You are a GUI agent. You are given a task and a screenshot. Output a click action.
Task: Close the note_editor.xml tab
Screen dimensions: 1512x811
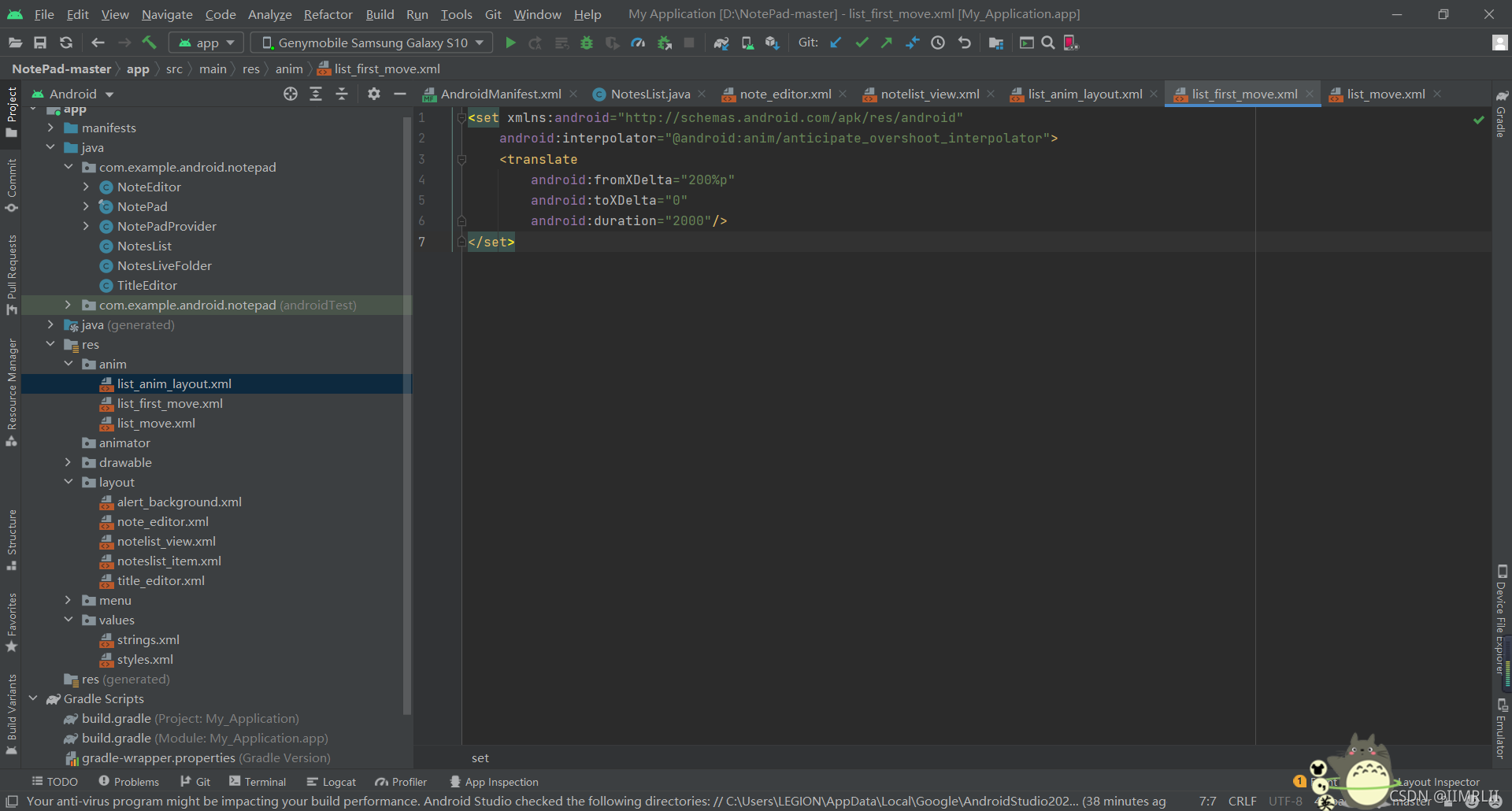pos(843,94)
